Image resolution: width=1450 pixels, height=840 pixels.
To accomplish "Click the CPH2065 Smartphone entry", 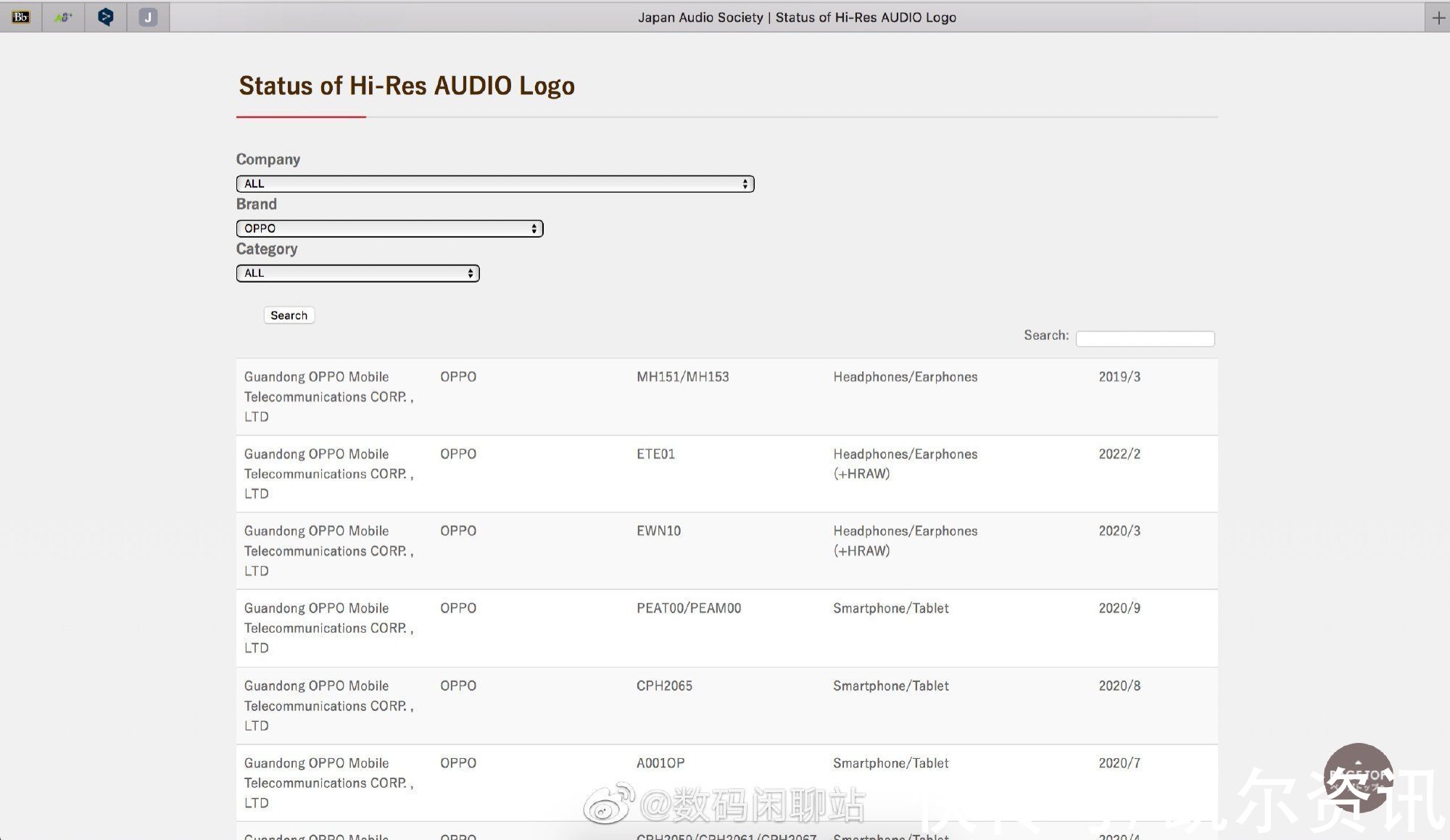I will pos(664,685).
